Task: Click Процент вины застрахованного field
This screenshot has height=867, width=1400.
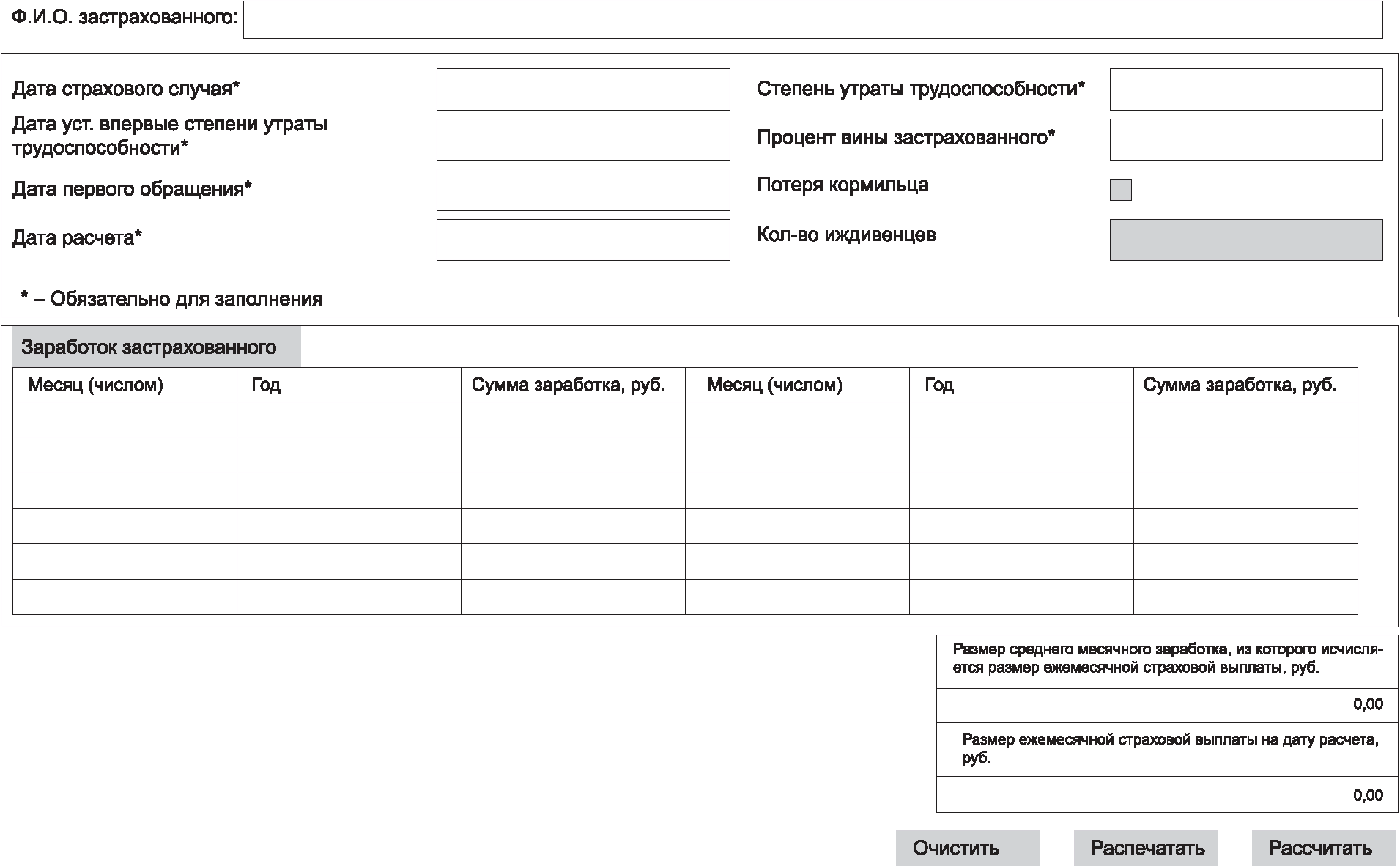Action: pos(1246,139)
